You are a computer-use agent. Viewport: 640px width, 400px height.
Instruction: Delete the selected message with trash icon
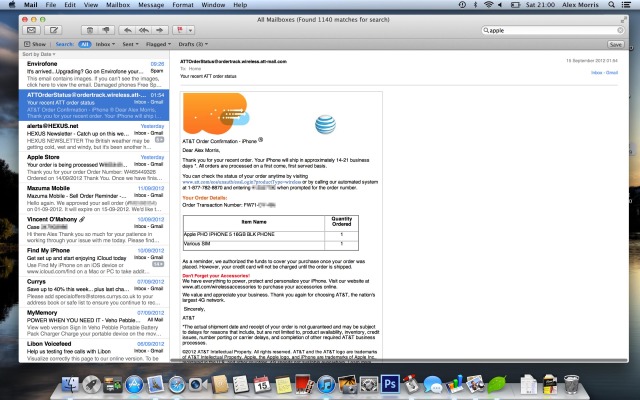90,30
